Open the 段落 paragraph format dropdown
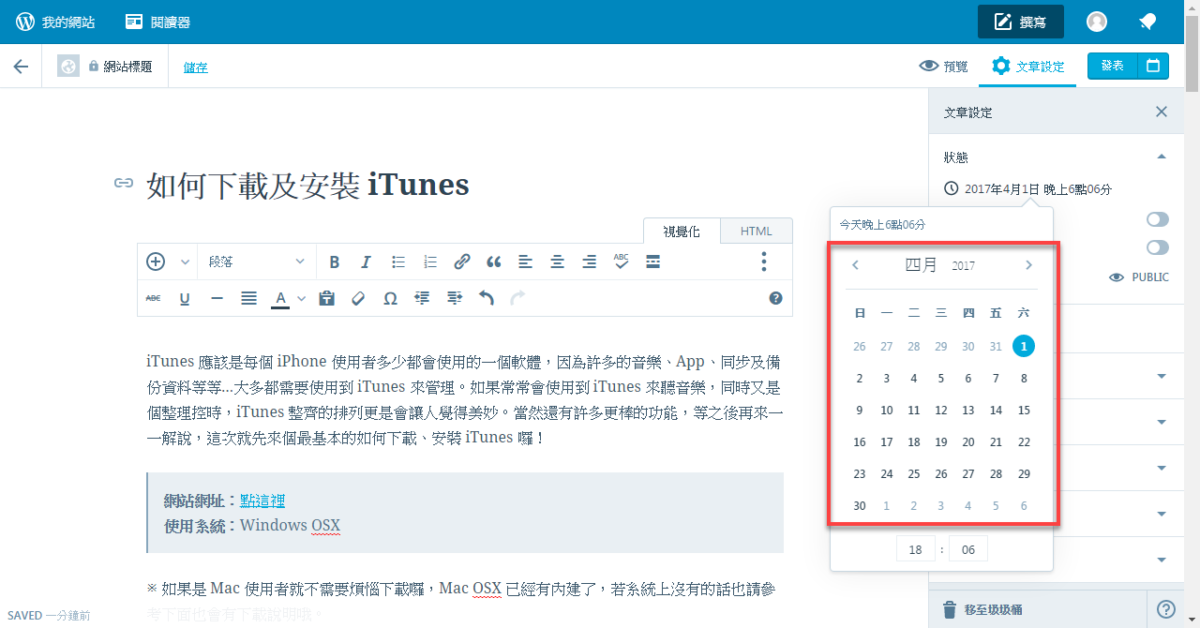 257,262
